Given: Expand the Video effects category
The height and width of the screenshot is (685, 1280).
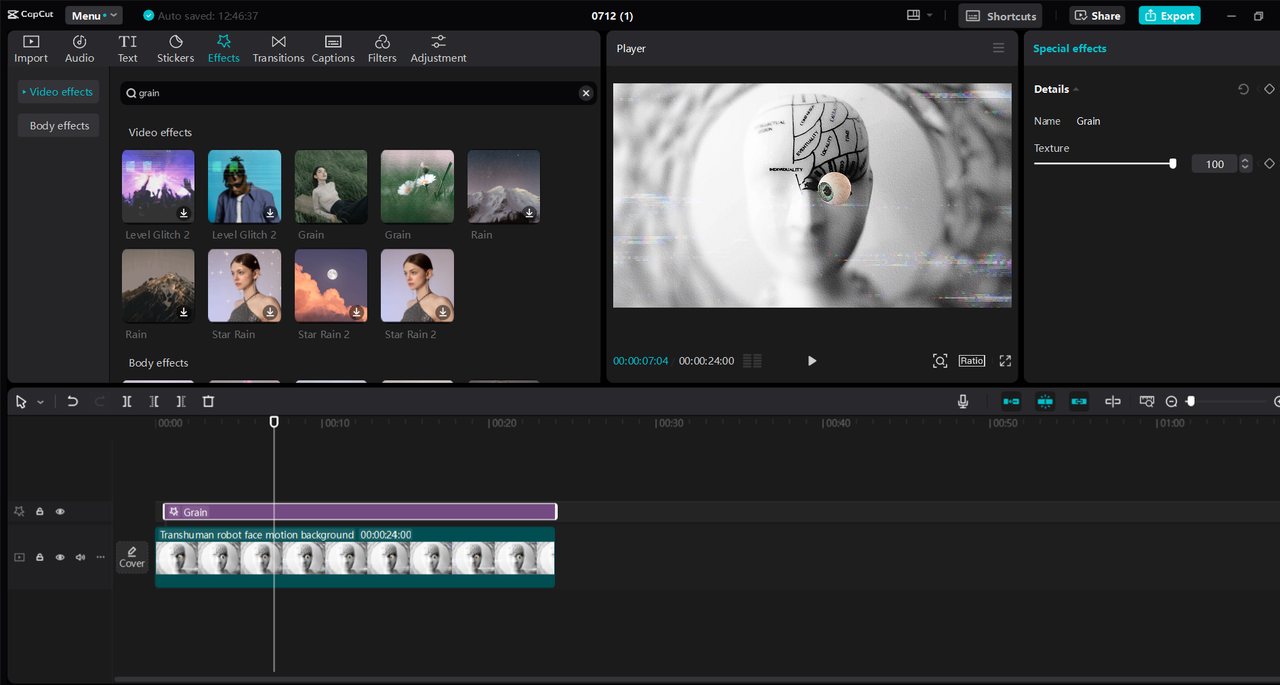Looking at the screenshot, I should (60, 92).
